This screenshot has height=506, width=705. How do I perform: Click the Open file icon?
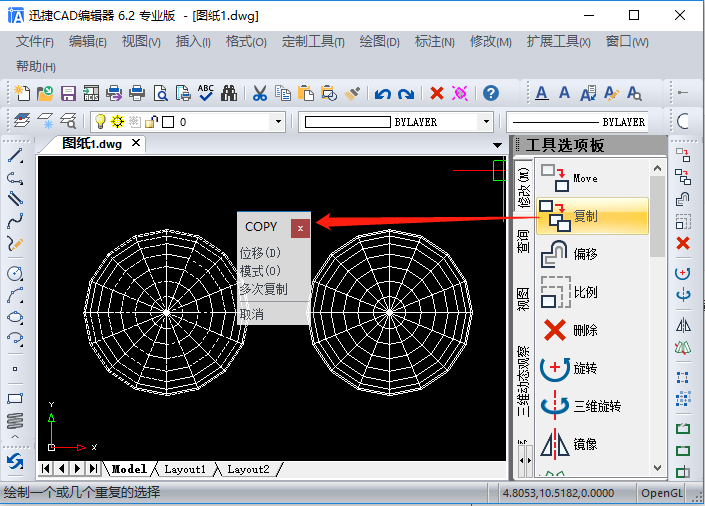point(45,93)
